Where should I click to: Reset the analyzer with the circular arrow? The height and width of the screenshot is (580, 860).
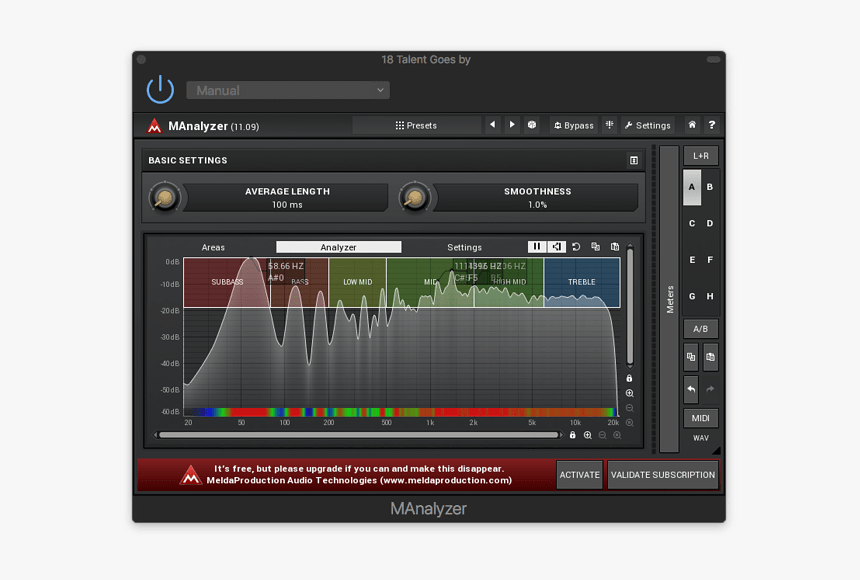[x=576, y=247]
